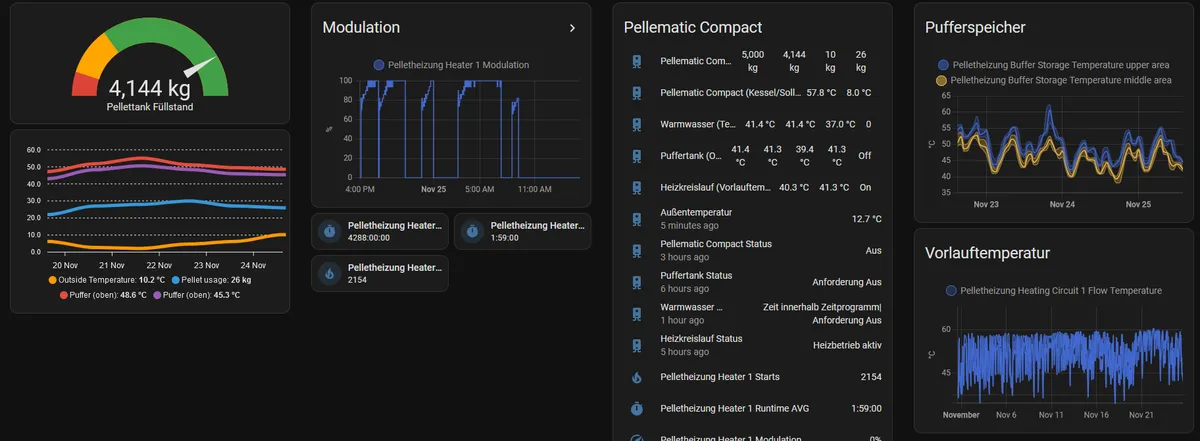Image resolution: width=1200 pixels, height=441 pixels.
Task: Click the 'Pelletheizung Heater 1 Runtime AVG' label
Action: point(734,408)
